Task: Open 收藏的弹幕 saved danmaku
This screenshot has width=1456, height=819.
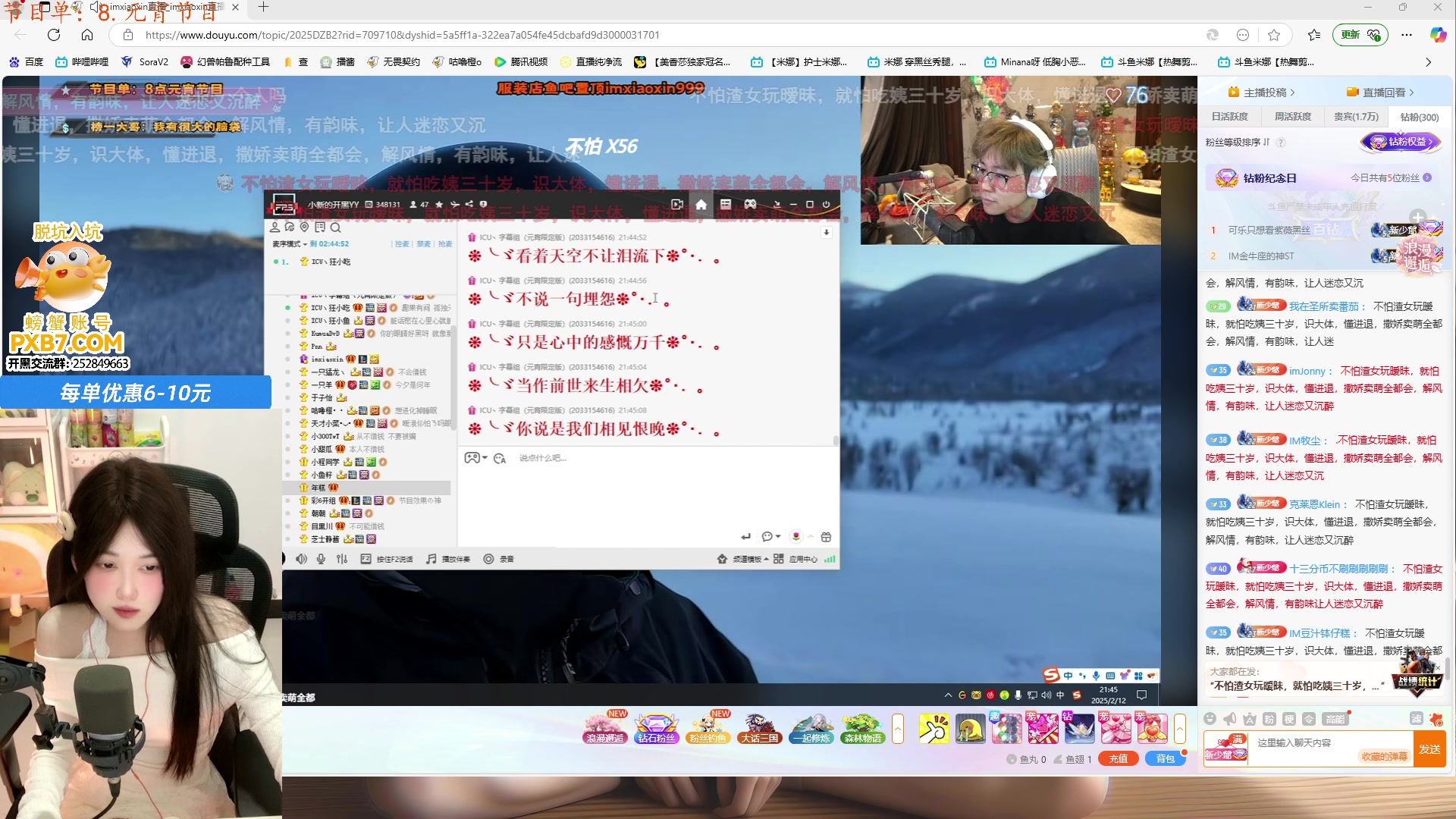Action: coord(1385,756)
